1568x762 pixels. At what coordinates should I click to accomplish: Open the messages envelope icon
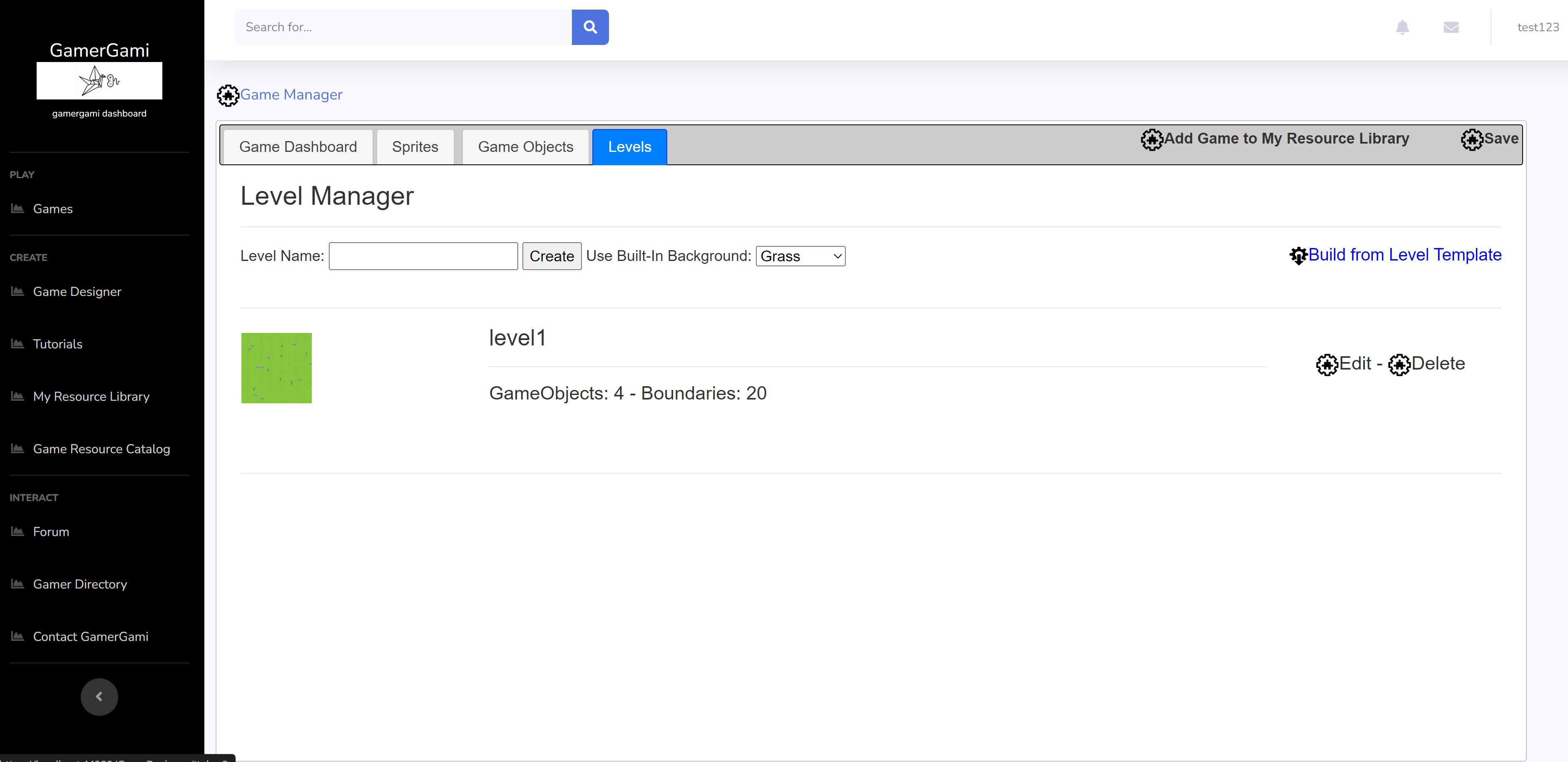click(x=1451, y=27)
